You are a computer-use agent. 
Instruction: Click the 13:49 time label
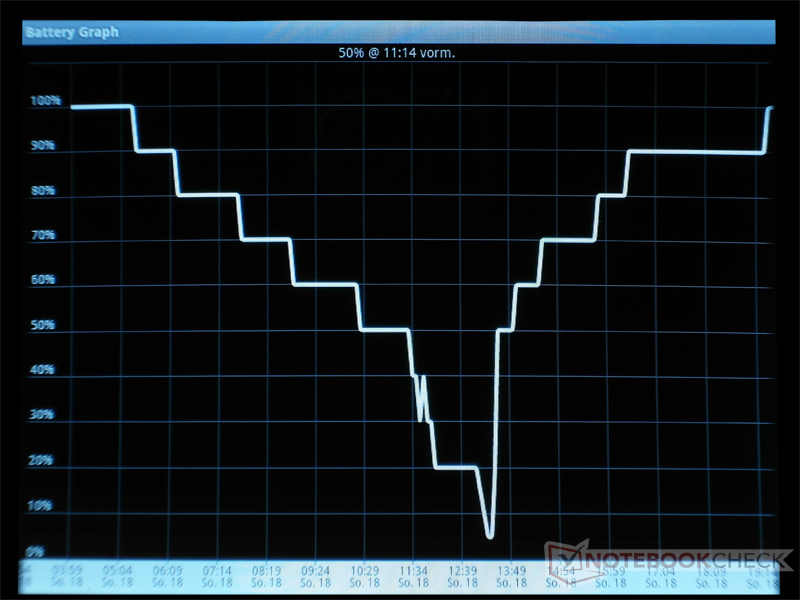click(512, 571)
